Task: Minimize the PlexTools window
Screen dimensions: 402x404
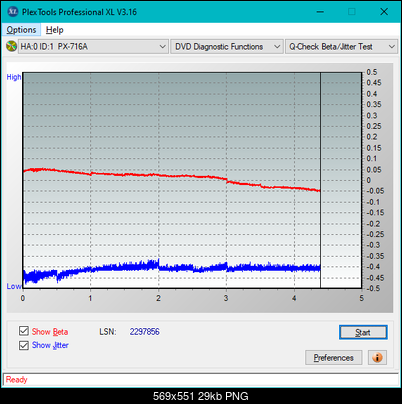Action: point(320,12)
